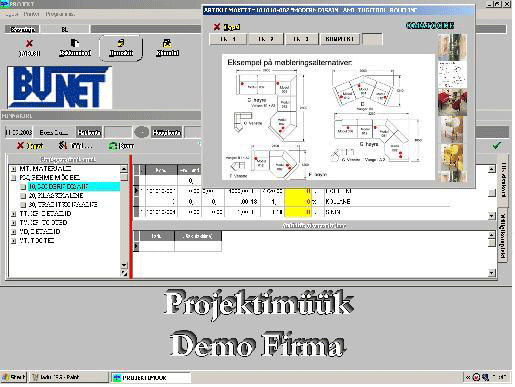Toggle checkbox of tree item starting with 30
The width and height of the screenshot is (515, 387).
[x=23, y=205]
